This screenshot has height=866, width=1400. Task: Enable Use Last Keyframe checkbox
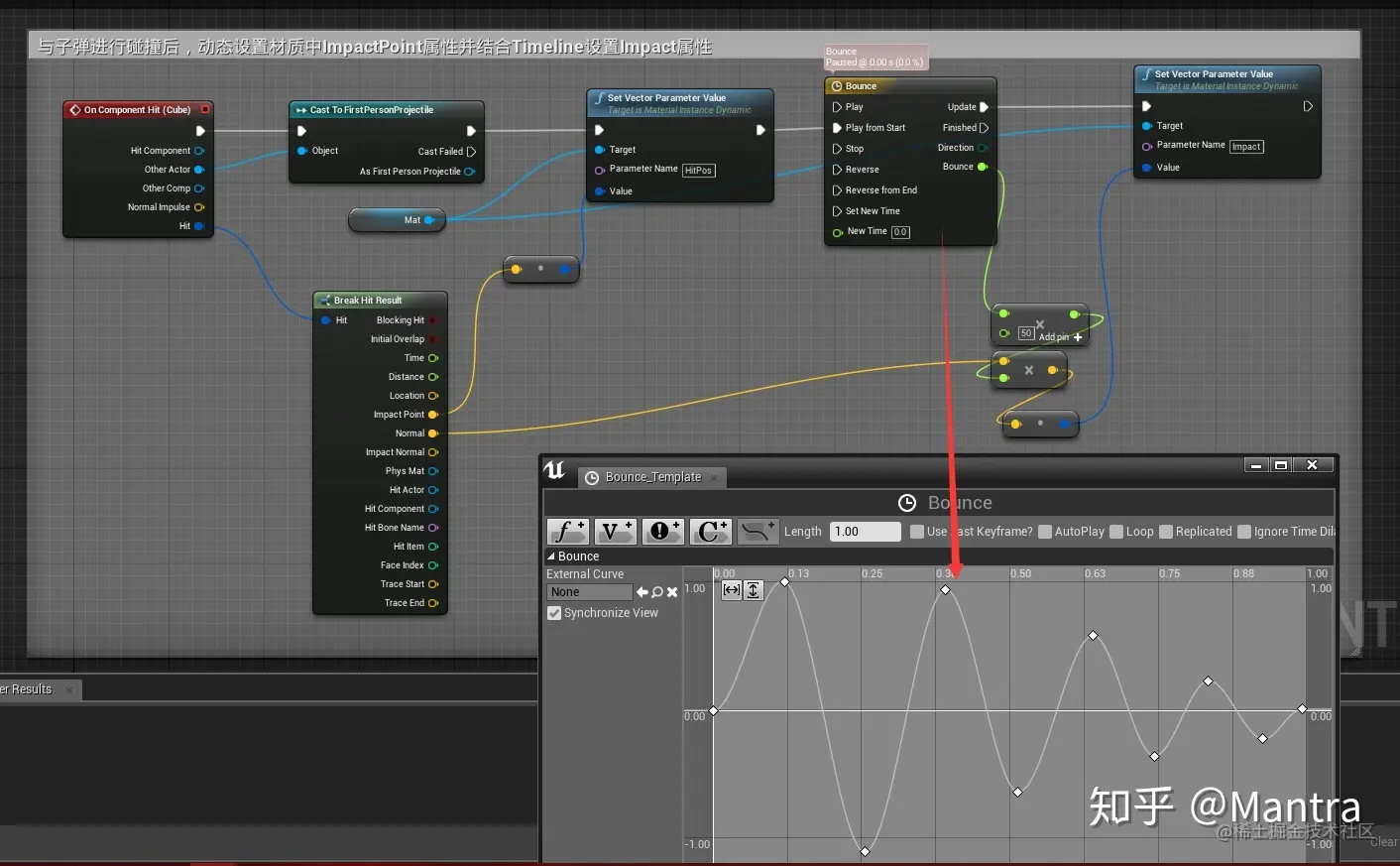coord(917,532)
